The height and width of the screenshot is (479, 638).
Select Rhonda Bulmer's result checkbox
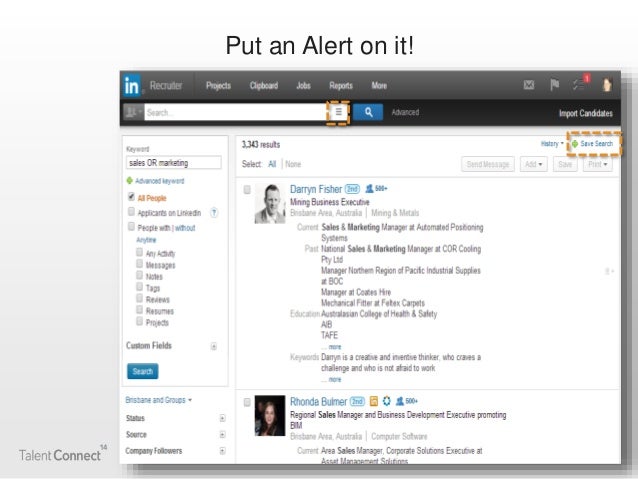pos(247,402)
